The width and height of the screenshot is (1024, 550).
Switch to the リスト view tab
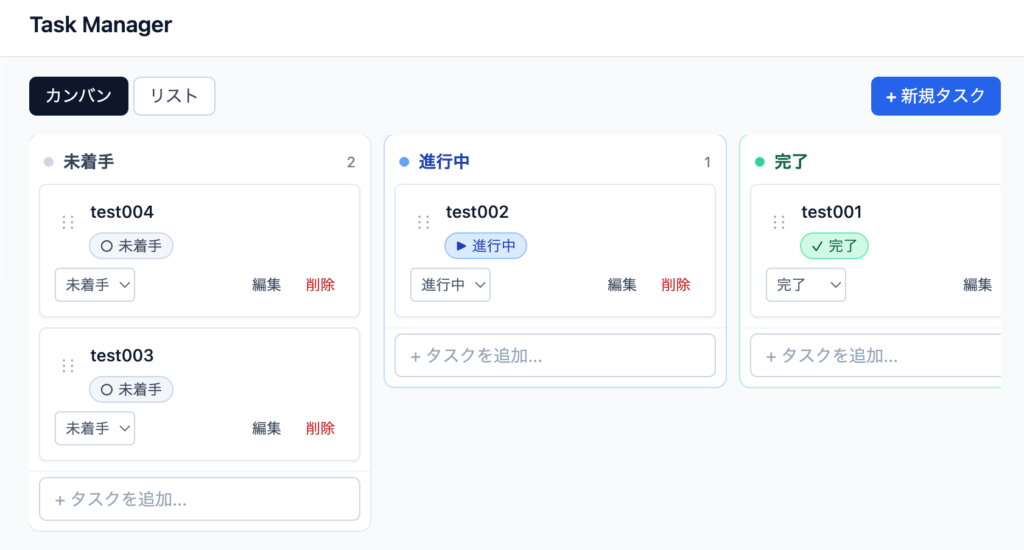(x=174, y=96)
